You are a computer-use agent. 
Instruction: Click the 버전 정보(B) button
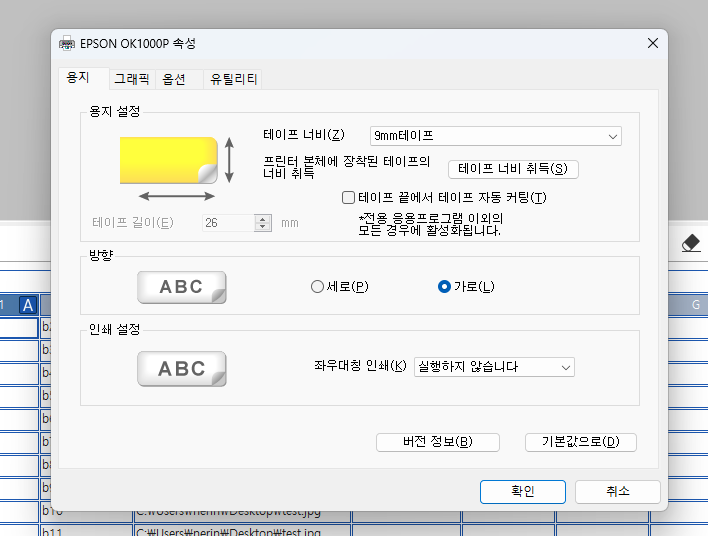[438, 442]
